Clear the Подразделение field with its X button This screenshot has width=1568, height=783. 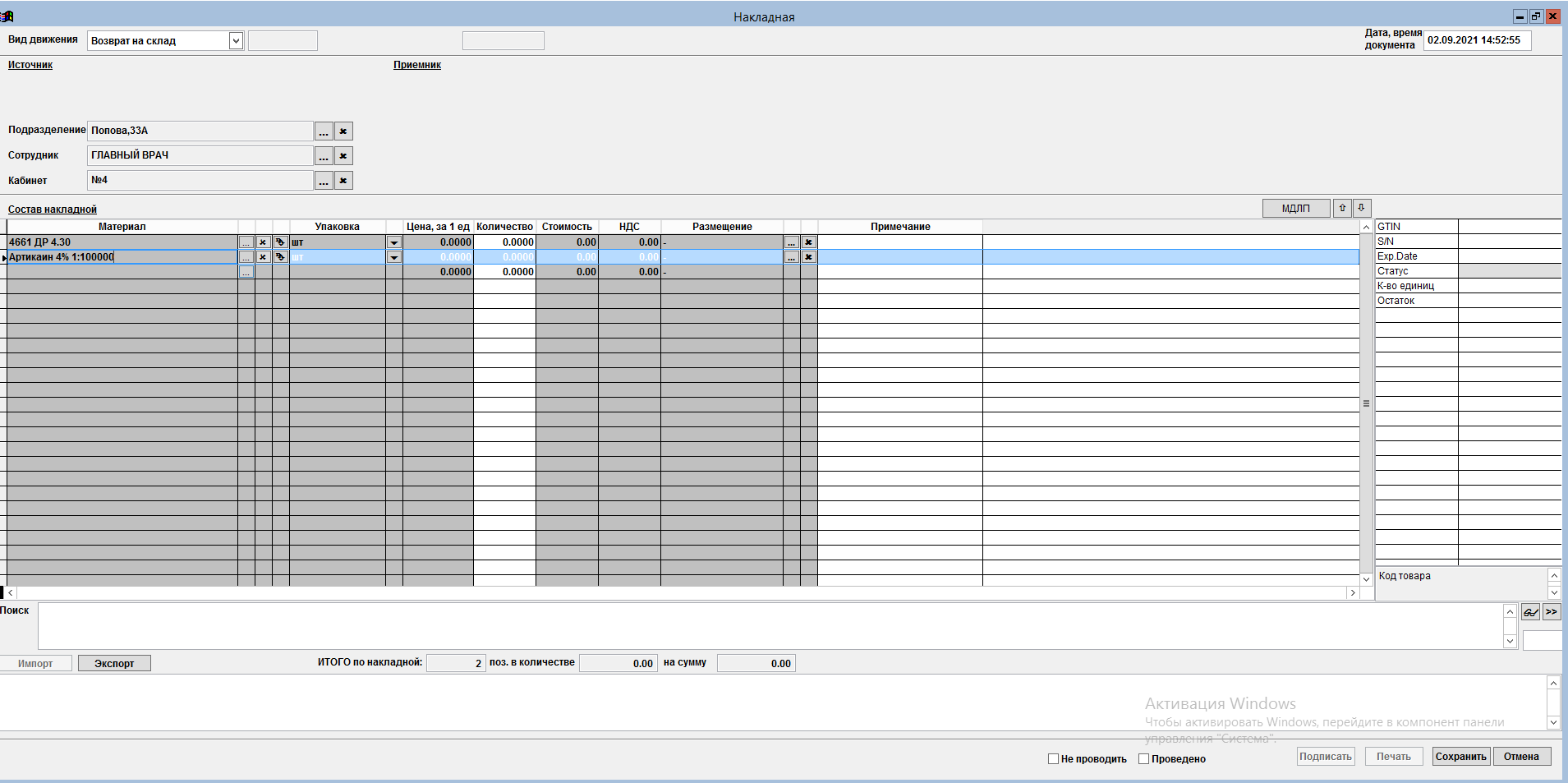tap(343, 131)
